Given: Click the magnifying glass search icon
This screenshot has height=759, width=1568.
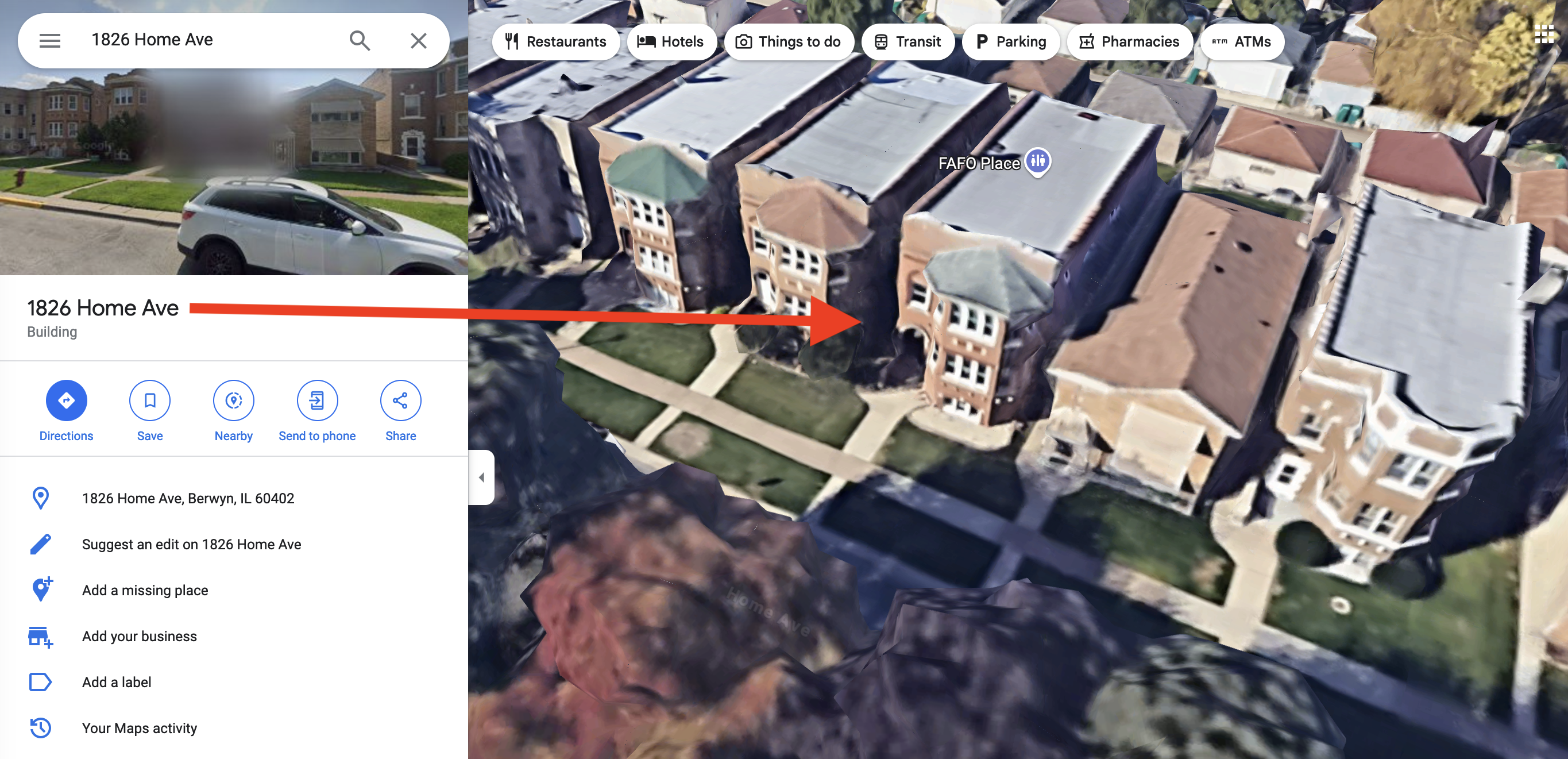Looking at the screenshot, I should coord(360,41).
